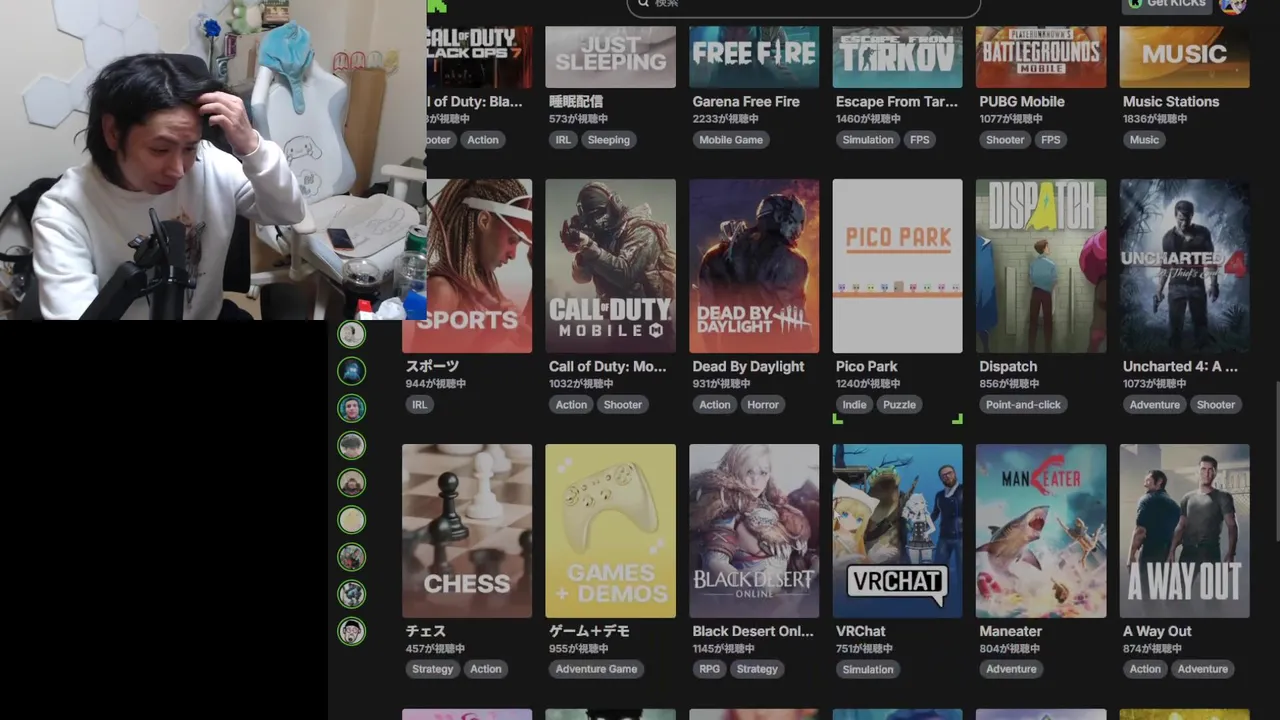Open the Kick logo home link
The width and height of the screenshot is (1280, 720).
[436, 6]
